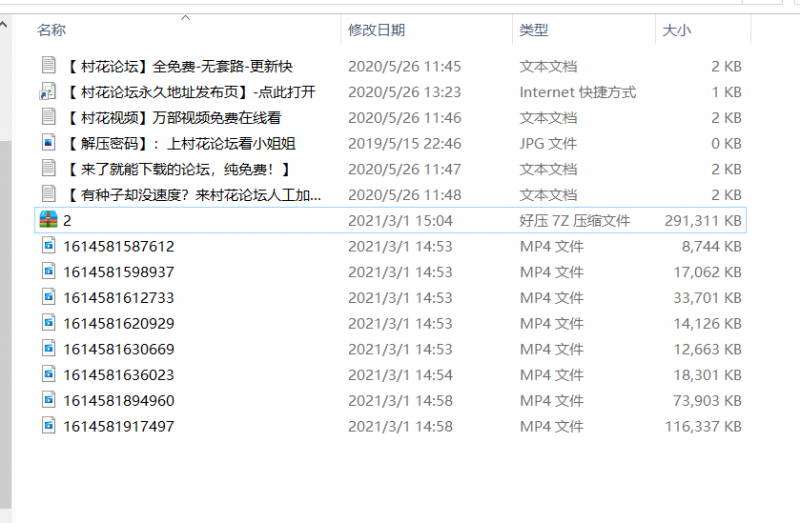Click the text document icon for 全免费-无套路-更新快
Screen dimensions: 800x523
[x=48, y=66]
